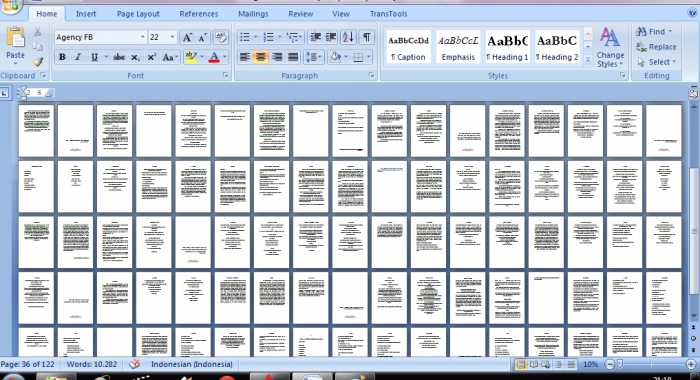This screenshot has height=380, width=700.
Task: Click the Grow Font icon
Action: tap(187, 38)
